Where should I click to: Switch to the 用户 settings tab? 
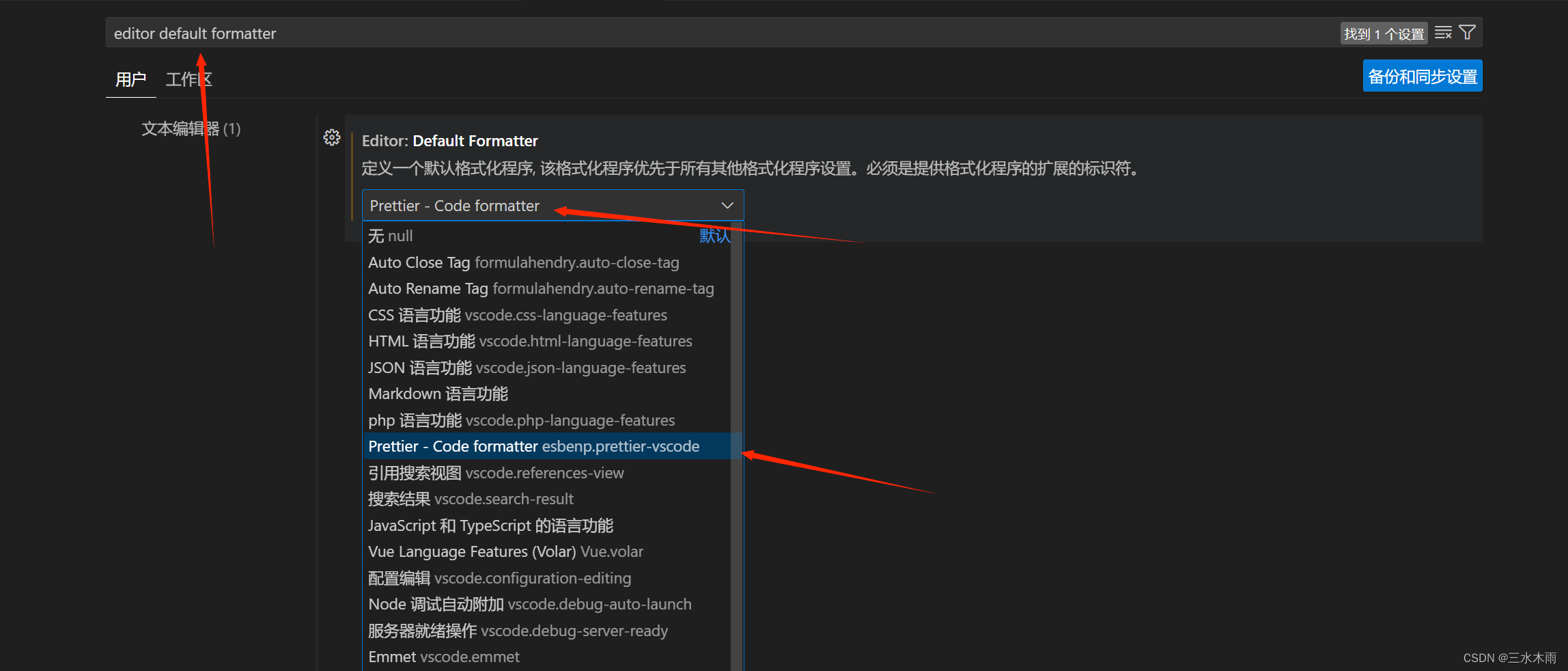[130, 79]
